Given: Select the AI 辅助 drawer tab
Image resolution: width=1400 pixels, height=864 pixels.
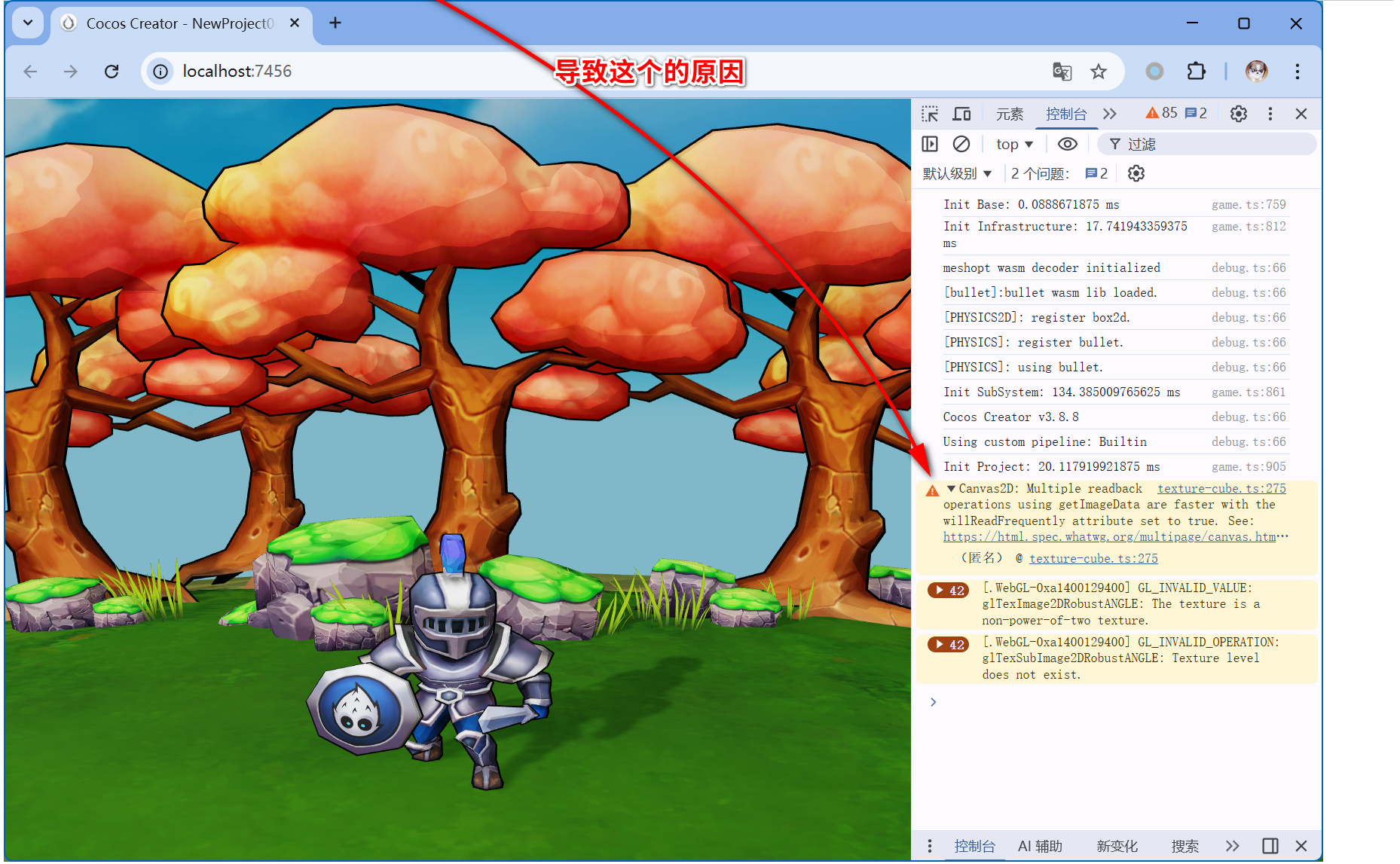Looking at the screenshot, I should (1040, 846).
